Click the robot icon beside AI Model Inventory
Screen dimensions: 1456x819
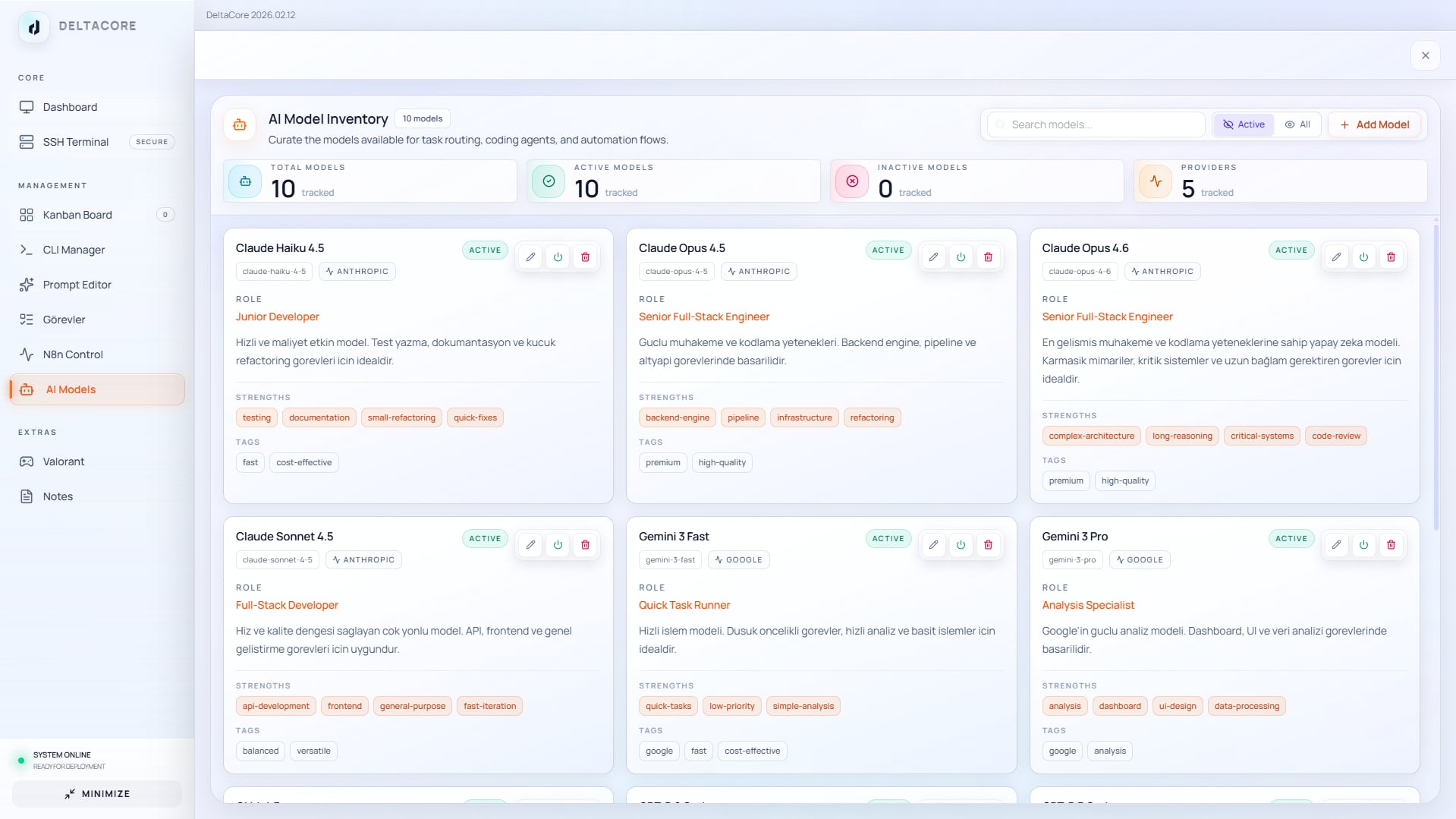click(x=240, y=124)
